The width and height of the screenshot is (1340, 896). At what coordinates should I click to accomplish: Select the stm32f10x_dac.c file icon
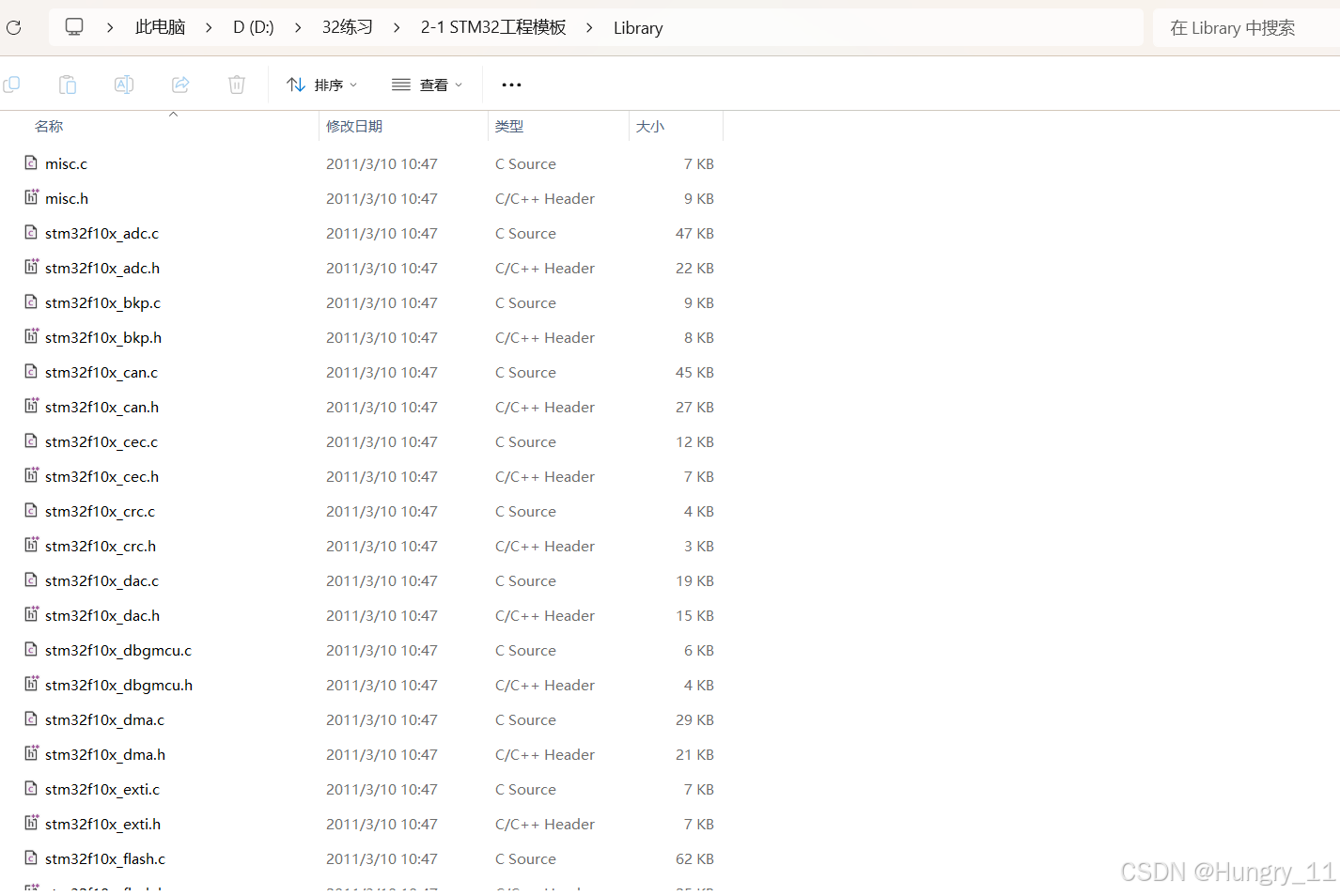31,579
